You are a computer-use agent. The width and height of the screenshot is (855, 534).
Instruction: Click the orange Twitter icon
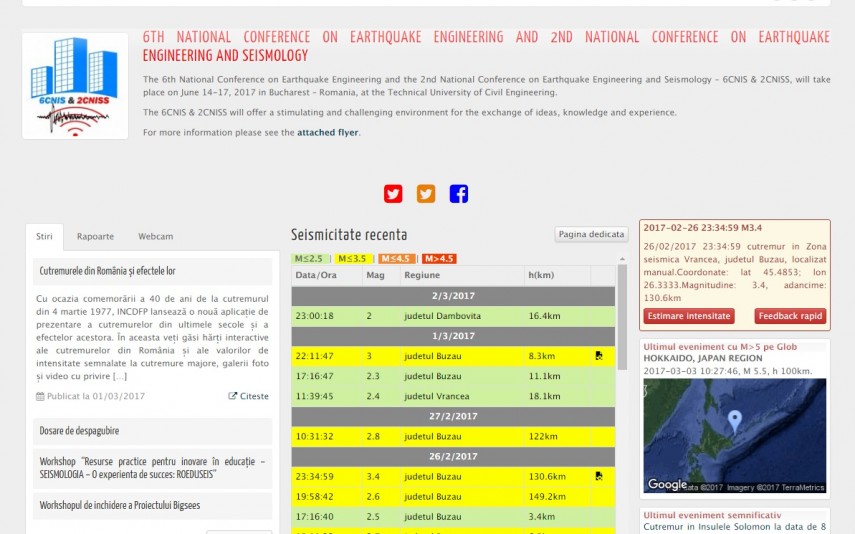[426, 194]
